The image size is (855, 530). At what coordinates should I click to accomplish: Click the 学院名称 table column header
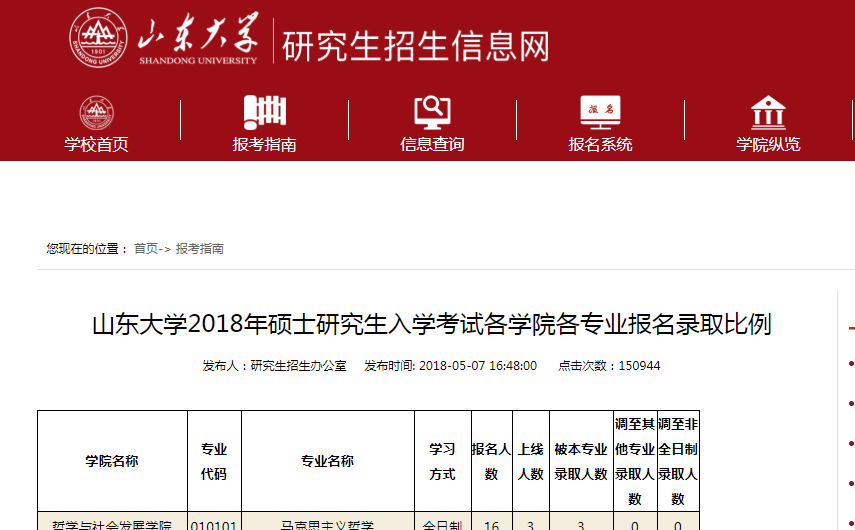tap(112, 461)
